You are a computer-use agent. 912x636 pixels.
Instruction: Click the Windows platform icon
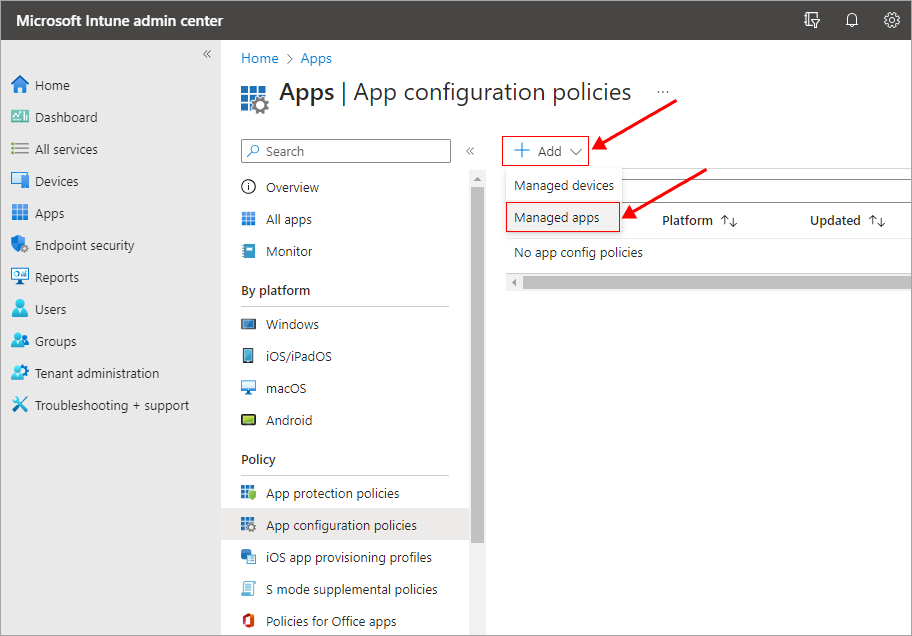pyautogui.click(x=248, y=324)
